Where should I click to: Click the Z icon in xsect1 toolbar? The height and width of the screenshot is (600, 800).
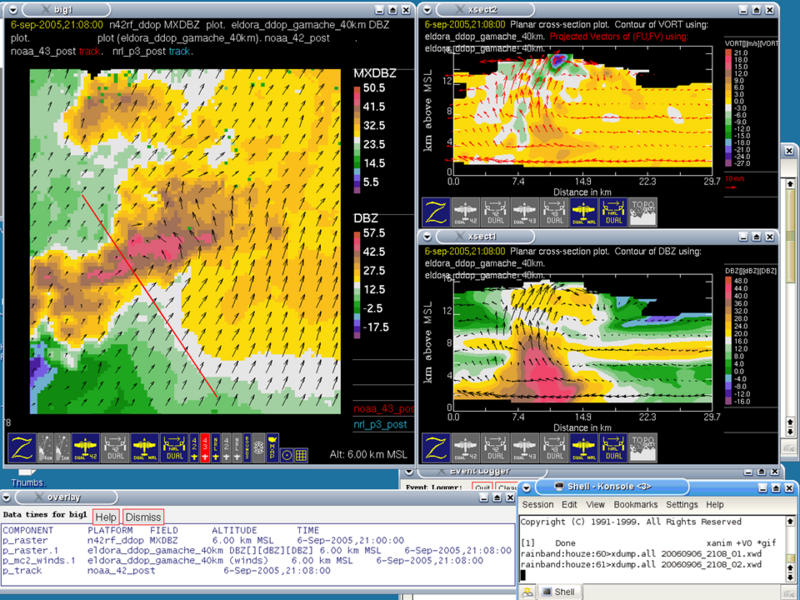(436, 448)
